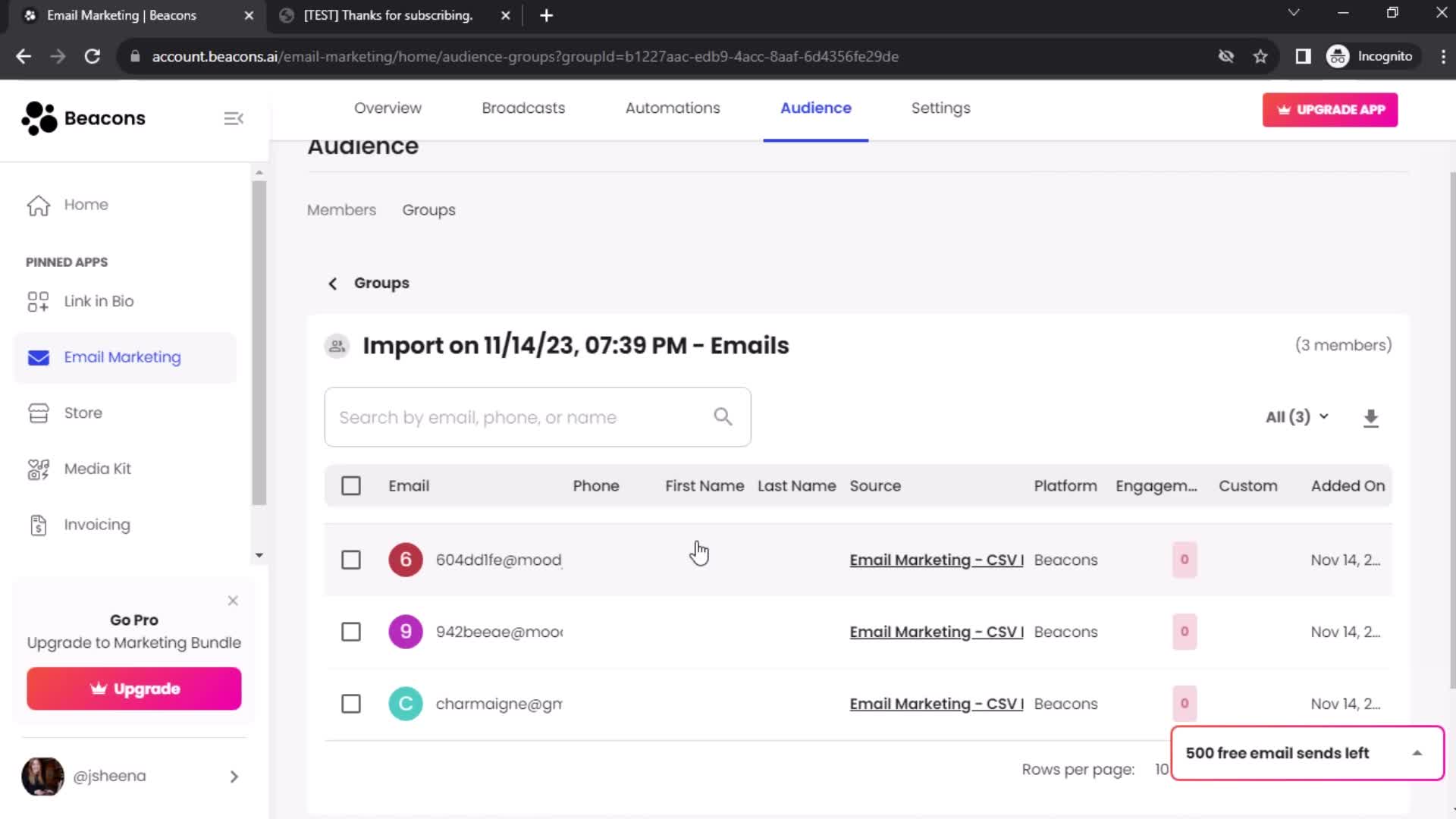Image resolution: width=1456 pixels, height=819 pixels.
Task: Select the Audience tab
Action: tap(816, 108)
